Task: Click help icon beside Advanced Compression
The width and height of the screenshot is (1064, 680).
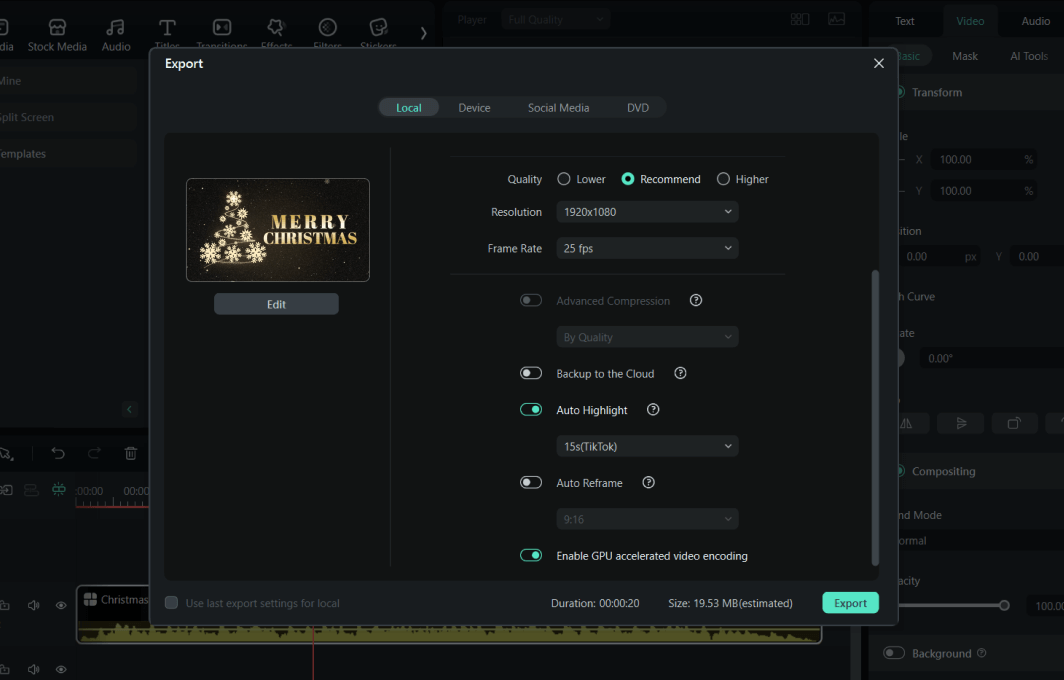Action: [x=696, y=300]
